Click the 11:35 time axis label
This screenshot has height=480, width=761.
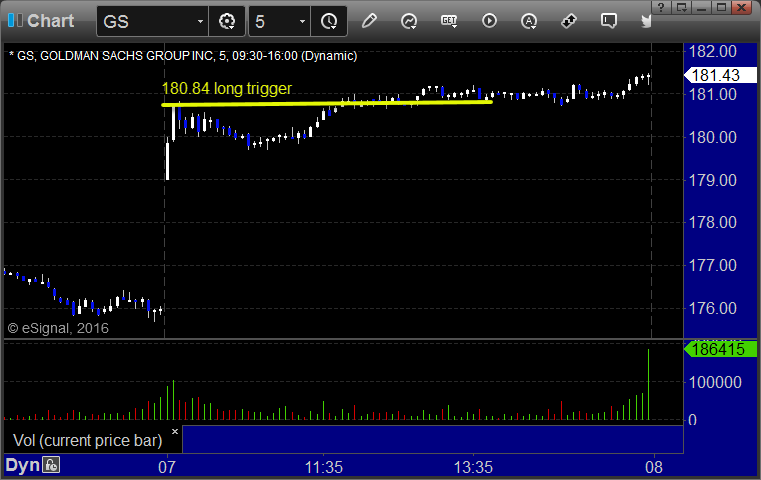coord(324,467)
